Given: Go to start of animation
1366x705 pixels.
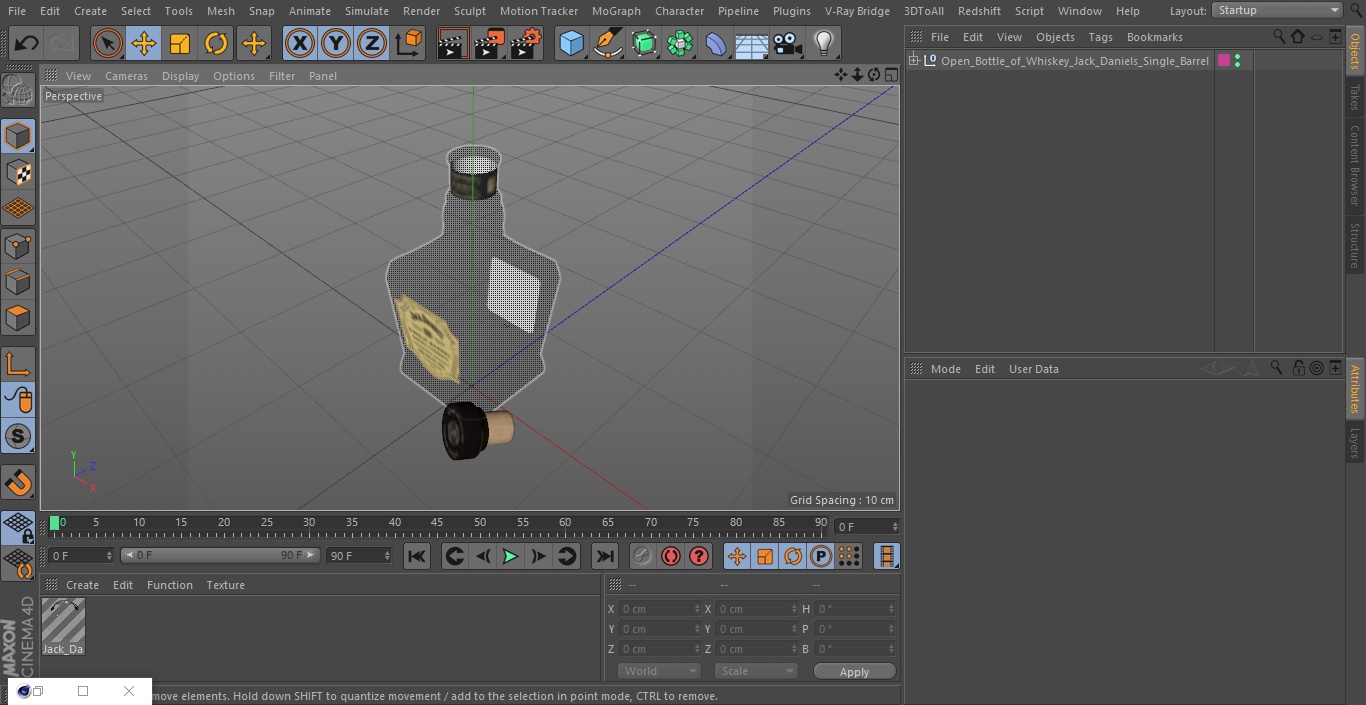Looking at the screenshot, I should pyautogui.click(x=417, y=556).
